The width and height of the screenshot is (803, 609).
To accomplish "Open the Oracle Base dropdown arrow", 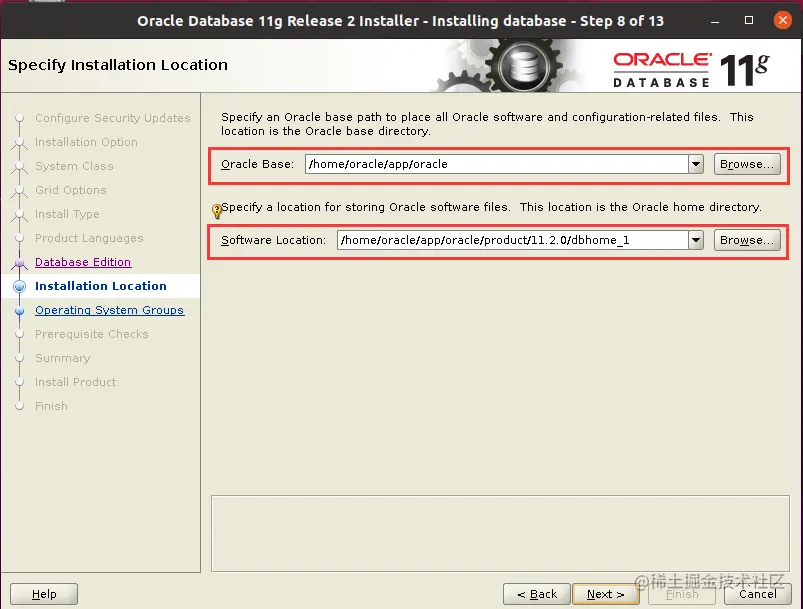I will 695,164.
